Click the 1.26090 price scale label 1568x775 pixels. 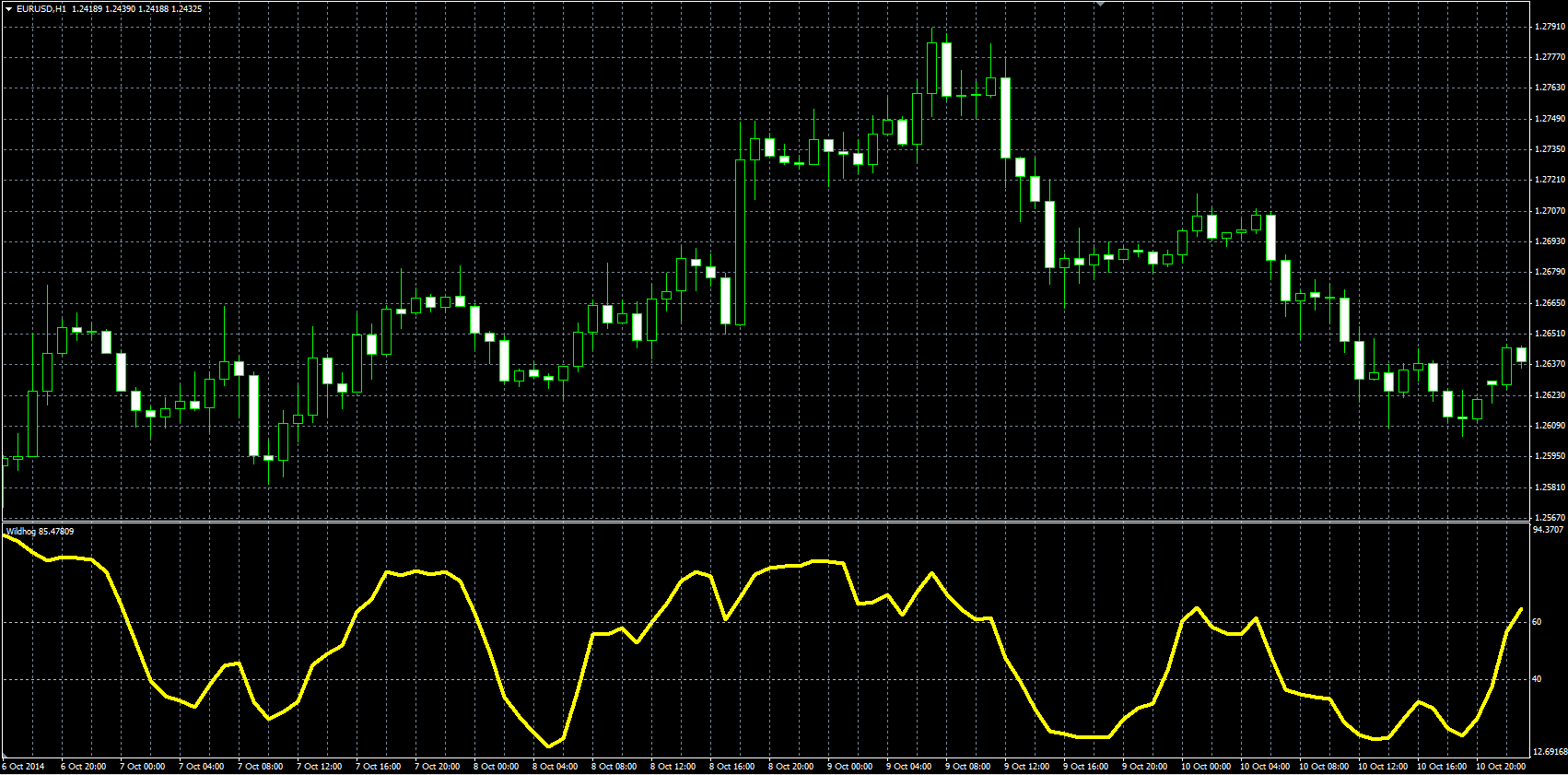[1550, 426]
